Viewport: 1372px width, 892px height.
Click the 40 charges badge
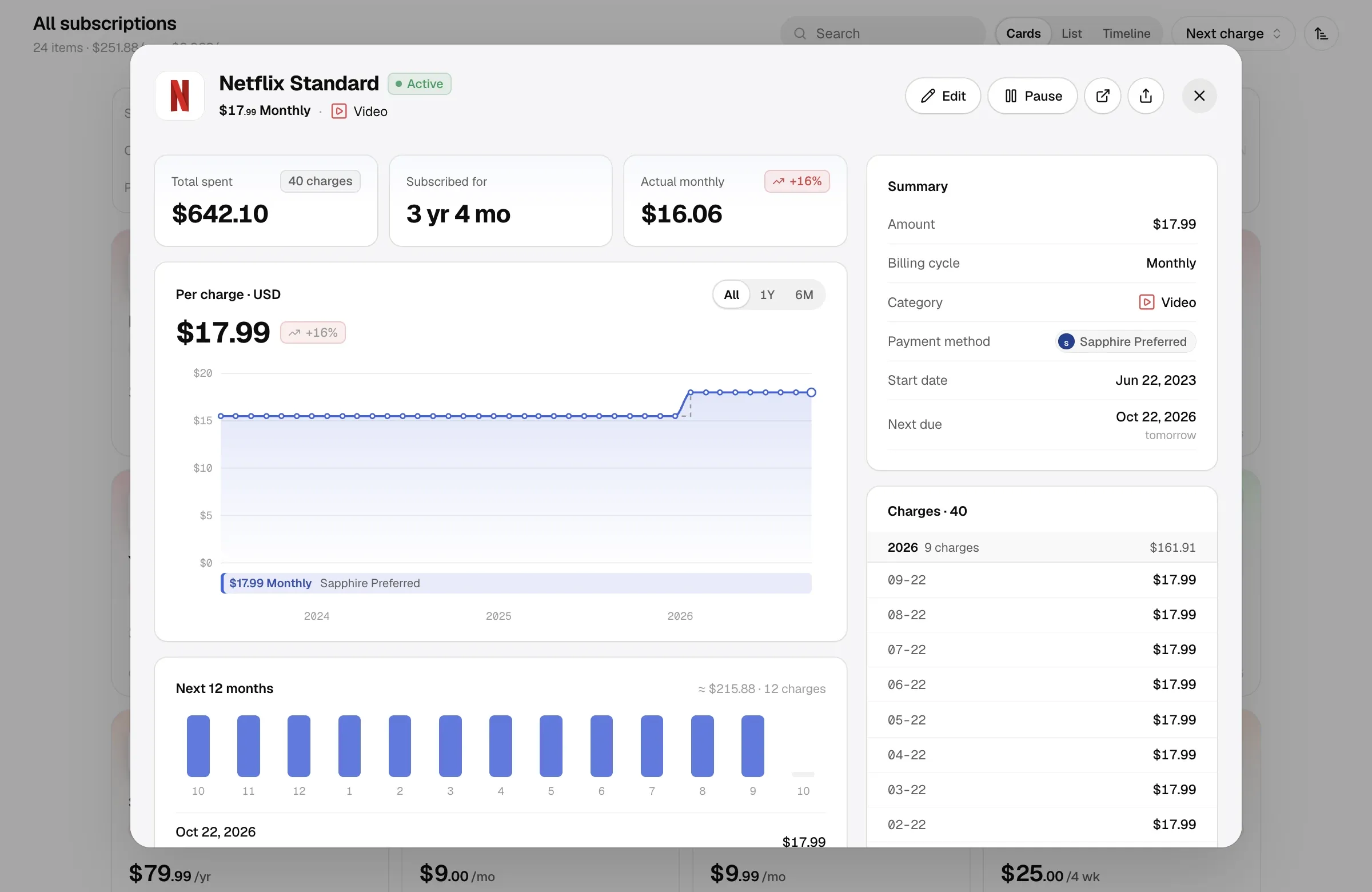pos(320,181)
